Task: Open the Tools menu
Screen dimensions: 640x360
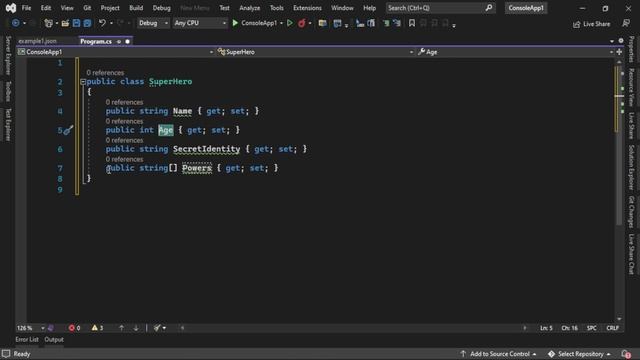Action: 276,8
